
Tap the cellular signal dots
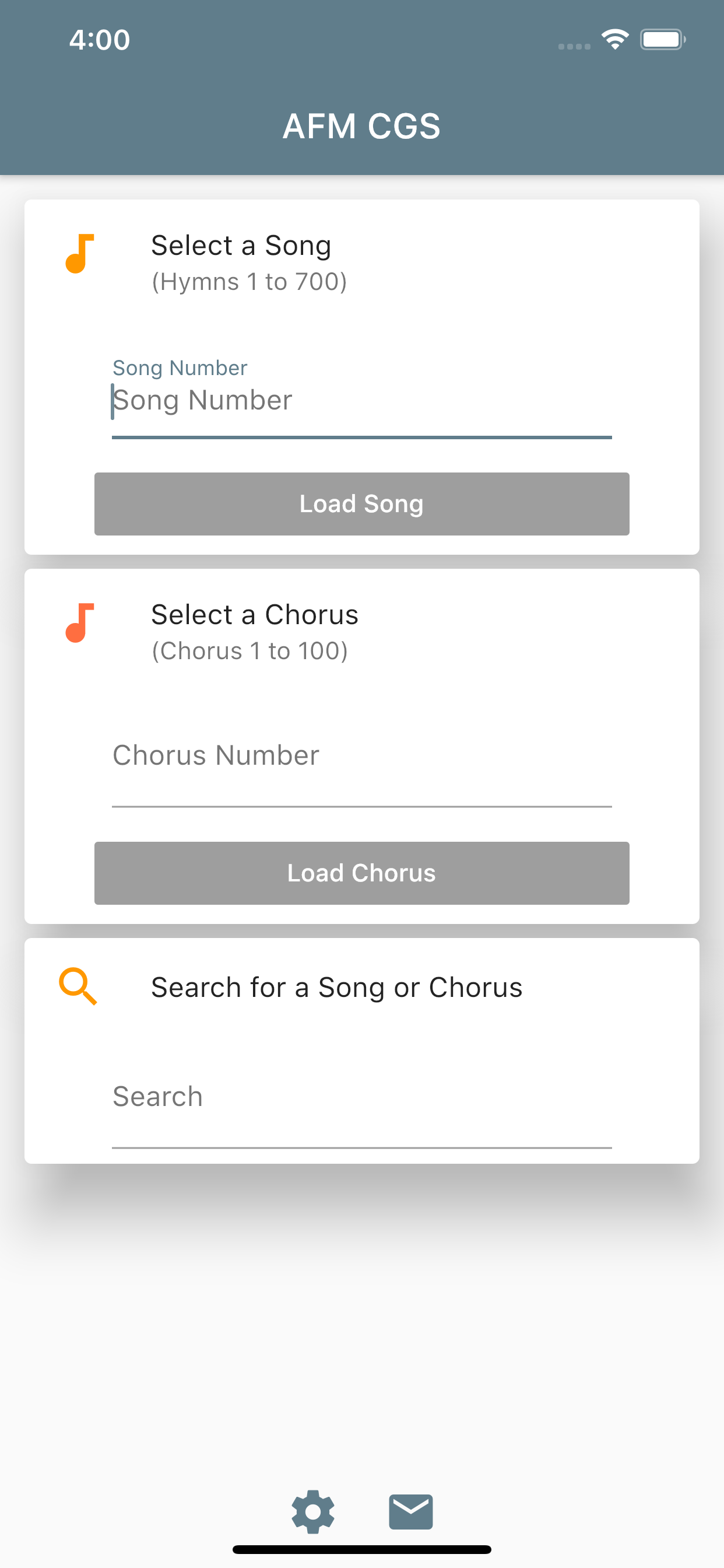tap(574, 46)
